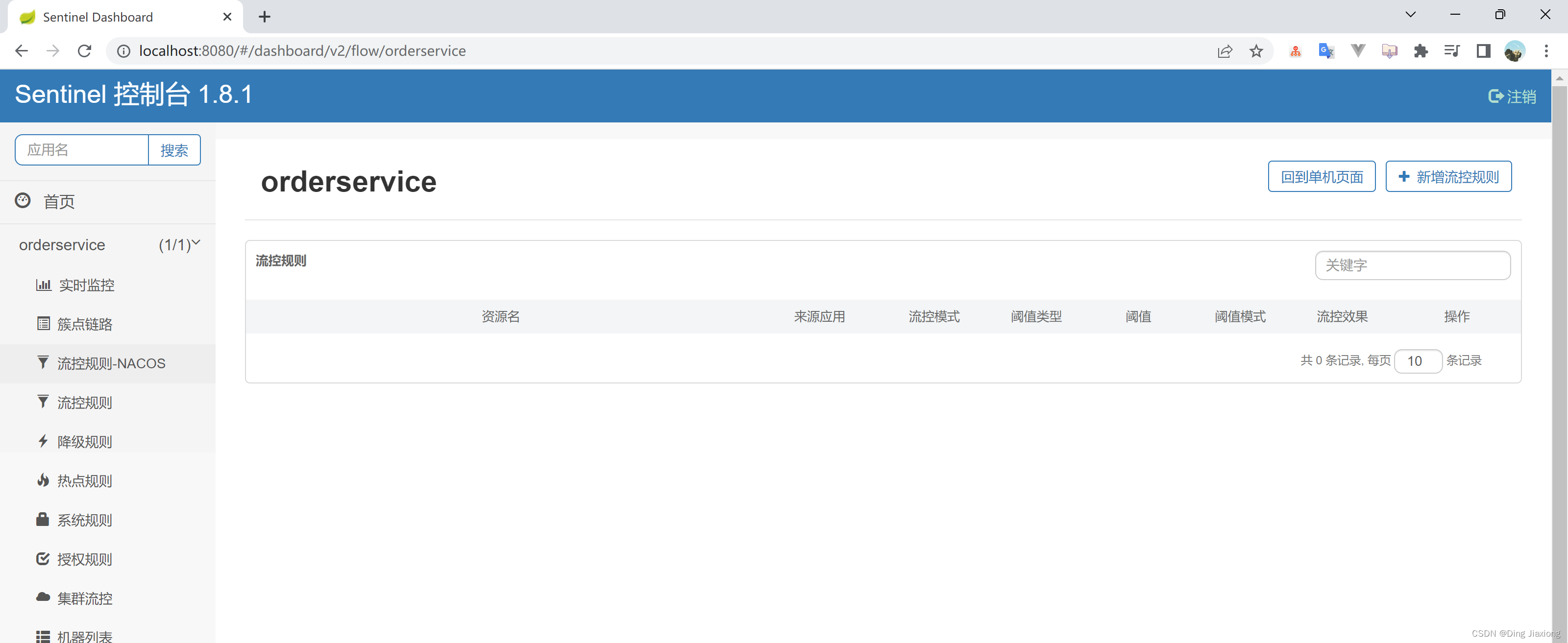Open a new browser tab
This screenshot has width=1568, height=643.
point(264,17)
